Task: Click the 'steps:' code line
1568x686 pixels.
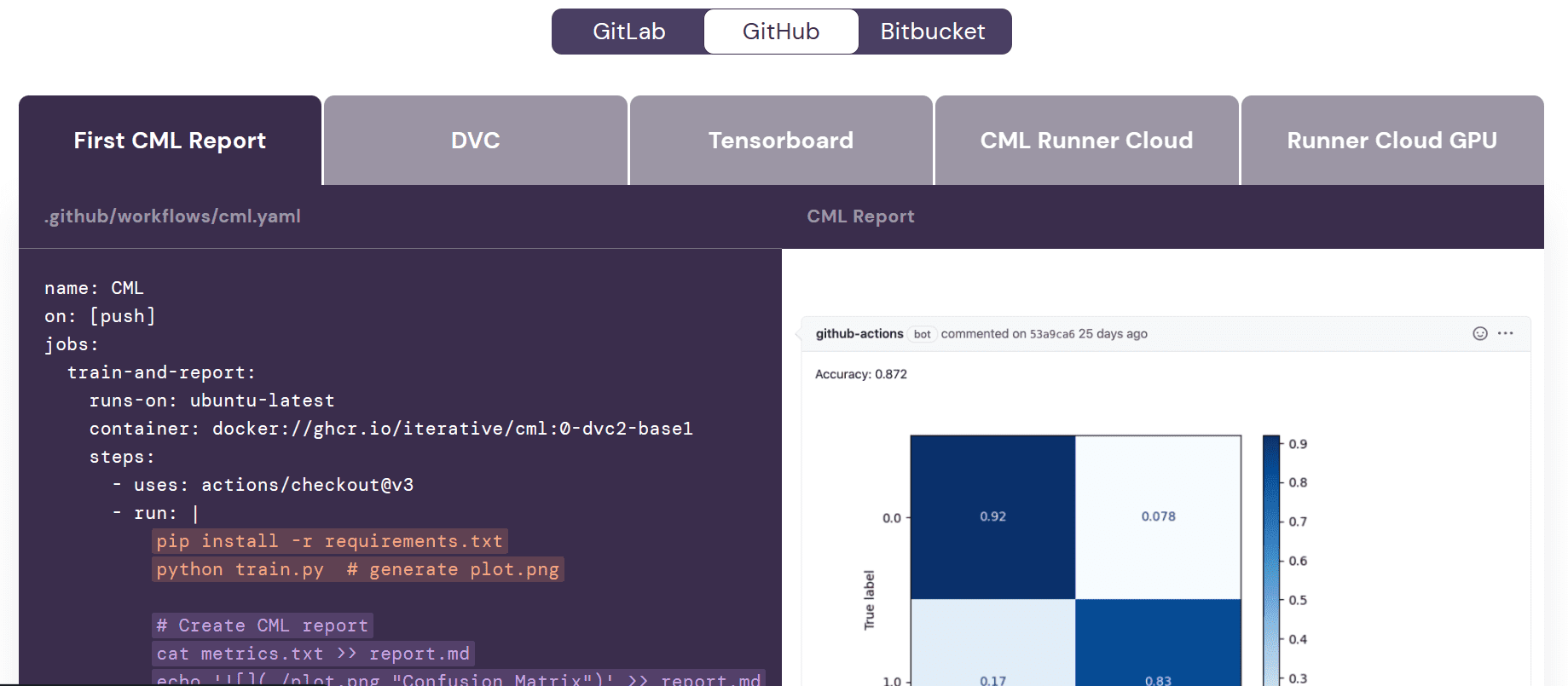Action: [122, 457]
